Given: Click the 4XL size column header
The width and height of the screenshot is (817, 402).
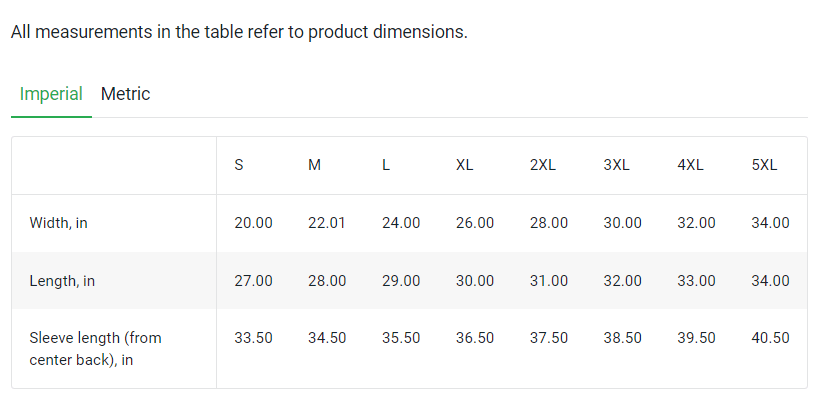Looking at the screenshot, I should point(691,165).
